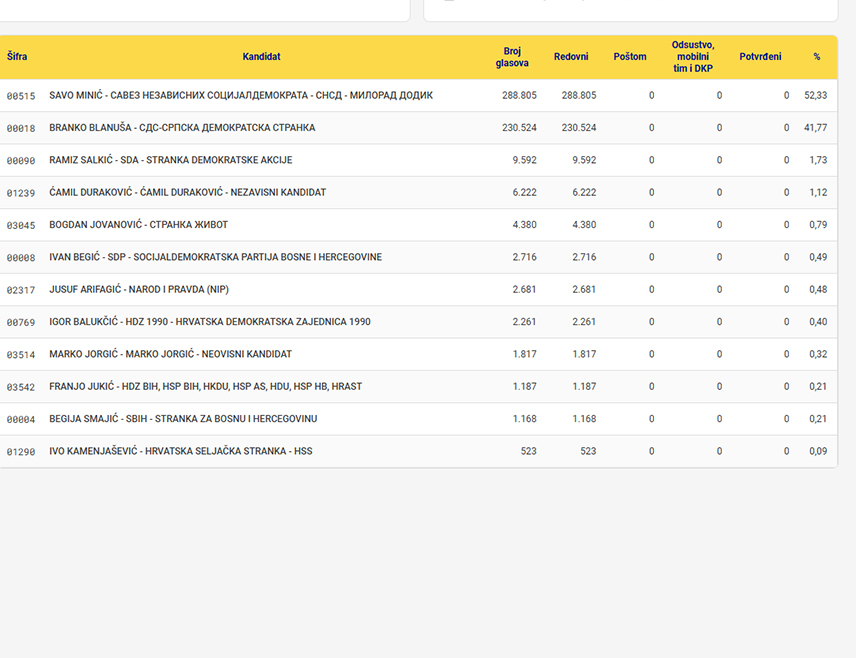Select the Potvrđeni column header
The width and height of the screenshot is (856, 658).
pos(760,57)
